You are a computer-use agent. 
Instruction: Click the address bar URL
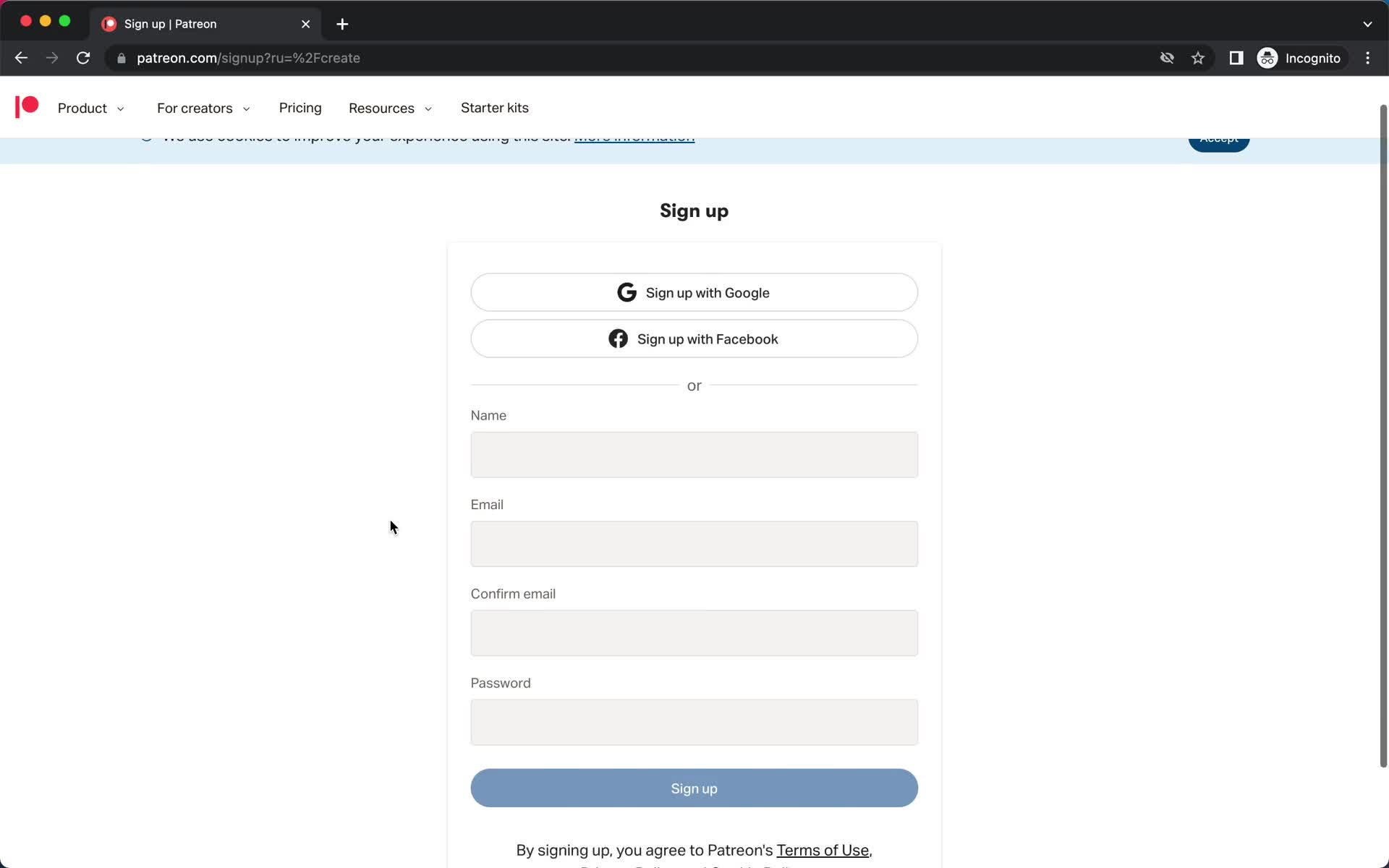click(x=248, y=58)
